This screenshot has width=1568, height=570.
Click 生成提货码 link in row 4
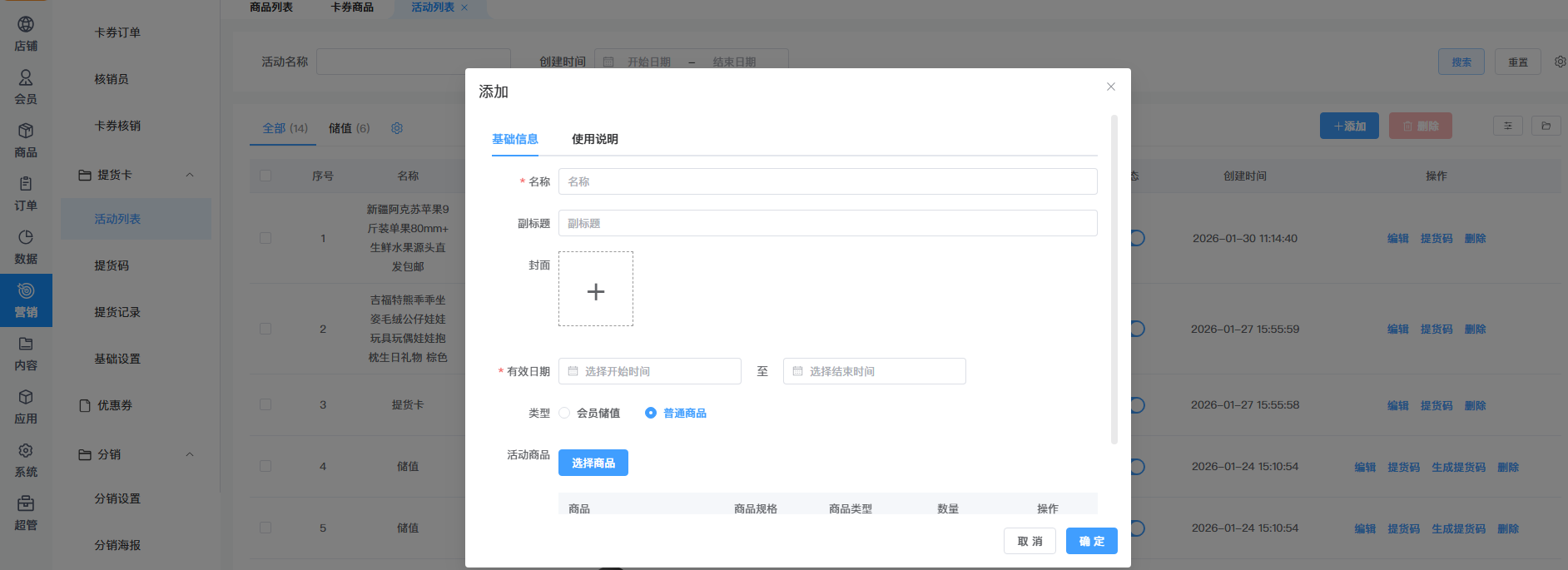pyautogui.click(x=1459, y=467)
